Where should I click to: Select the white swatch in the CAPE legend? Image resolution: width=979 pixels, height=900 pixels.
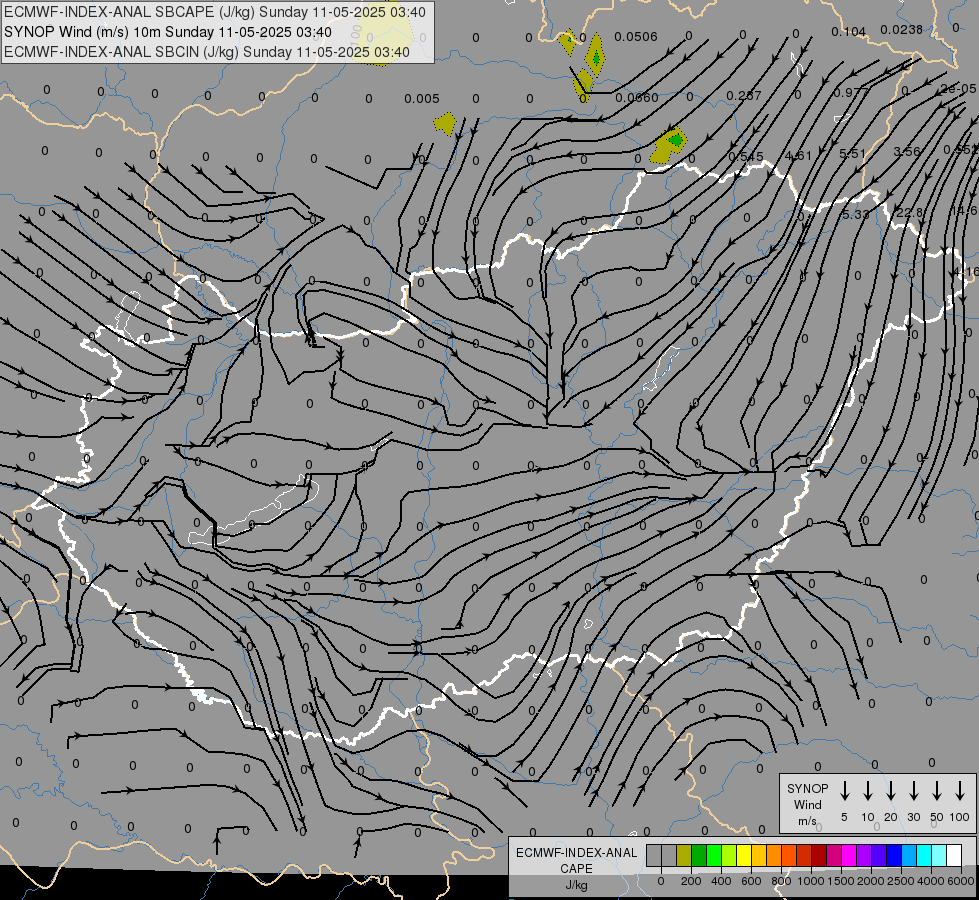tap(954, 856)
